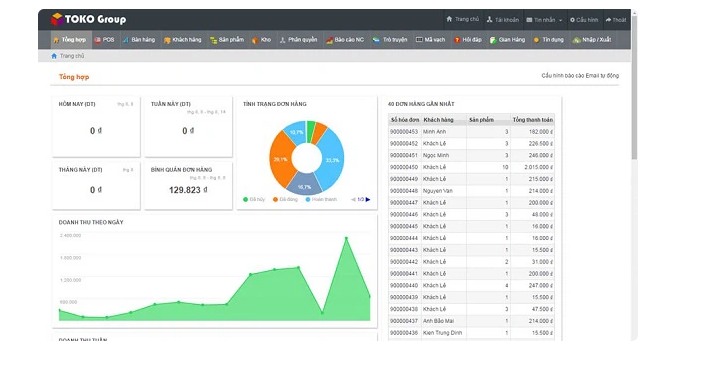The height and width of the screenshot is (366, 701).
Task: Click the Thoát logout link
Action: pos(616,20)
